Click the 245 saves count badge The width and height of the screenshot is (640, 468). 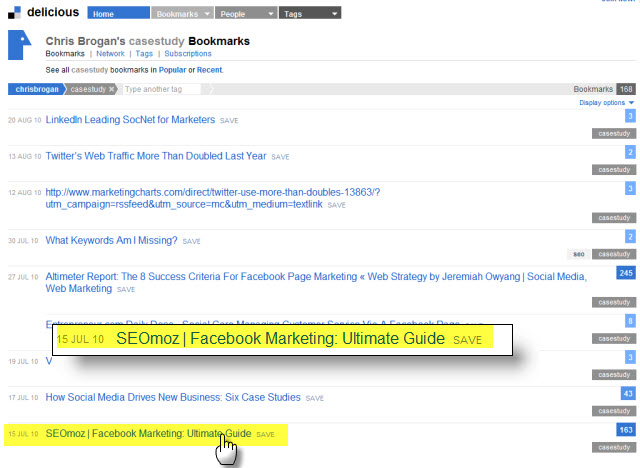[626, 273]
